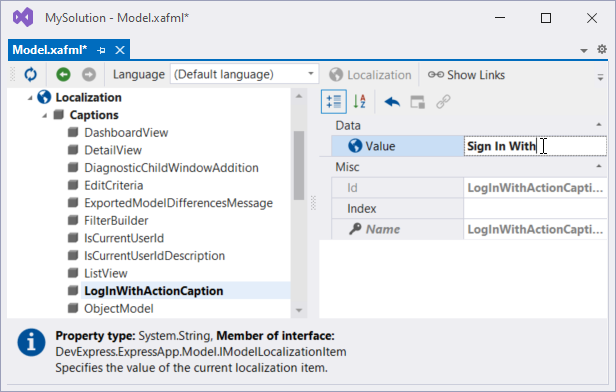Image resolution: width=616 pixels, height=392 pixels.
Task: Toggle categorized property view
Action: 334,102
